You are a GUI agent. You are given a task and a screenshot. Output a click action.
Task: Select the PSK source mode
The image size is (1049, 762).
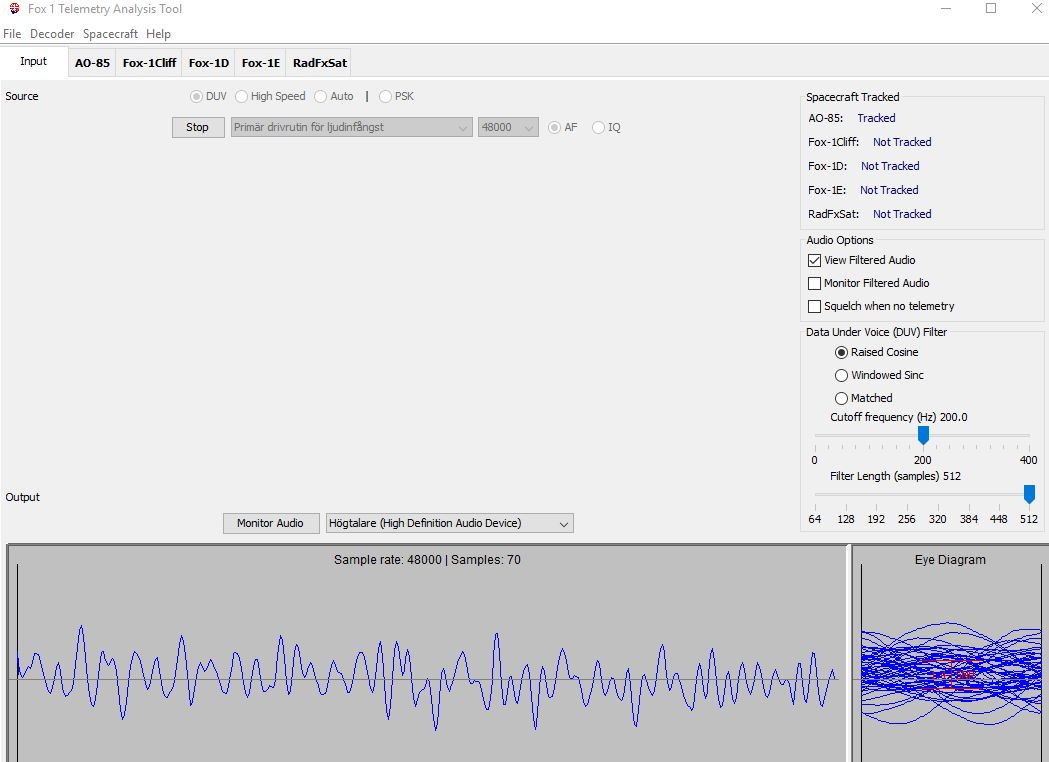point(385,96)
